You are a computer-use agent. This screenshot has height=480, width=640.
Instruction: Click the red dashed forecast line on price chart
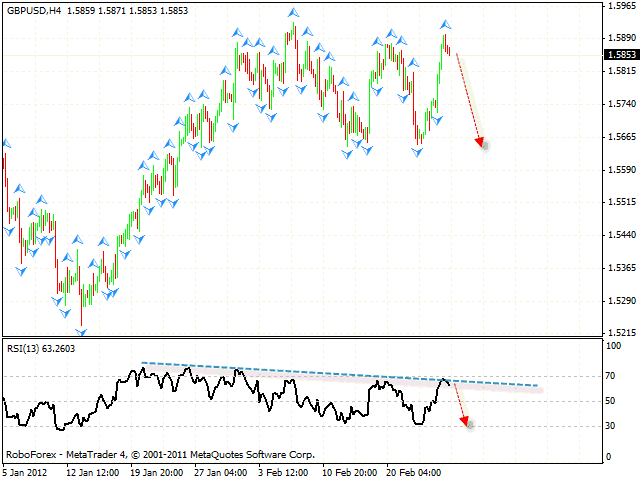click(x=468, y=95)
